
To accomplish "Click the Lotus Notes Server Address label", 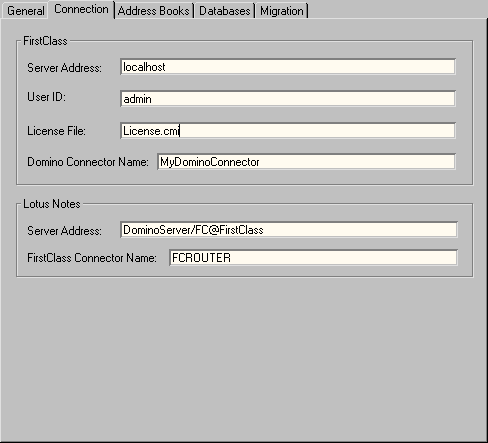I will (64, 231).
